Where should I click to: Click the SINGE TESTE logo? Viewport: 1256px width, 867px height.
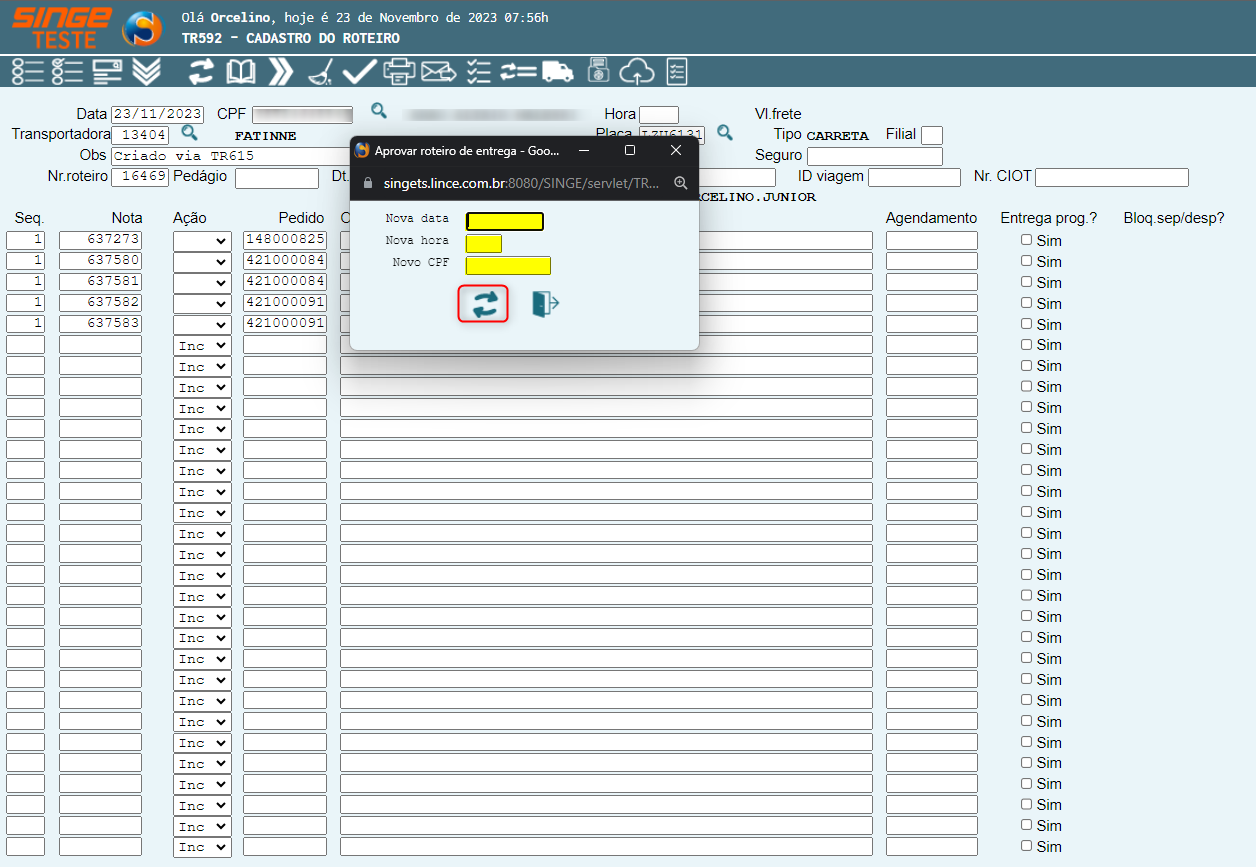pyautogui.click(x=62, y=27)
